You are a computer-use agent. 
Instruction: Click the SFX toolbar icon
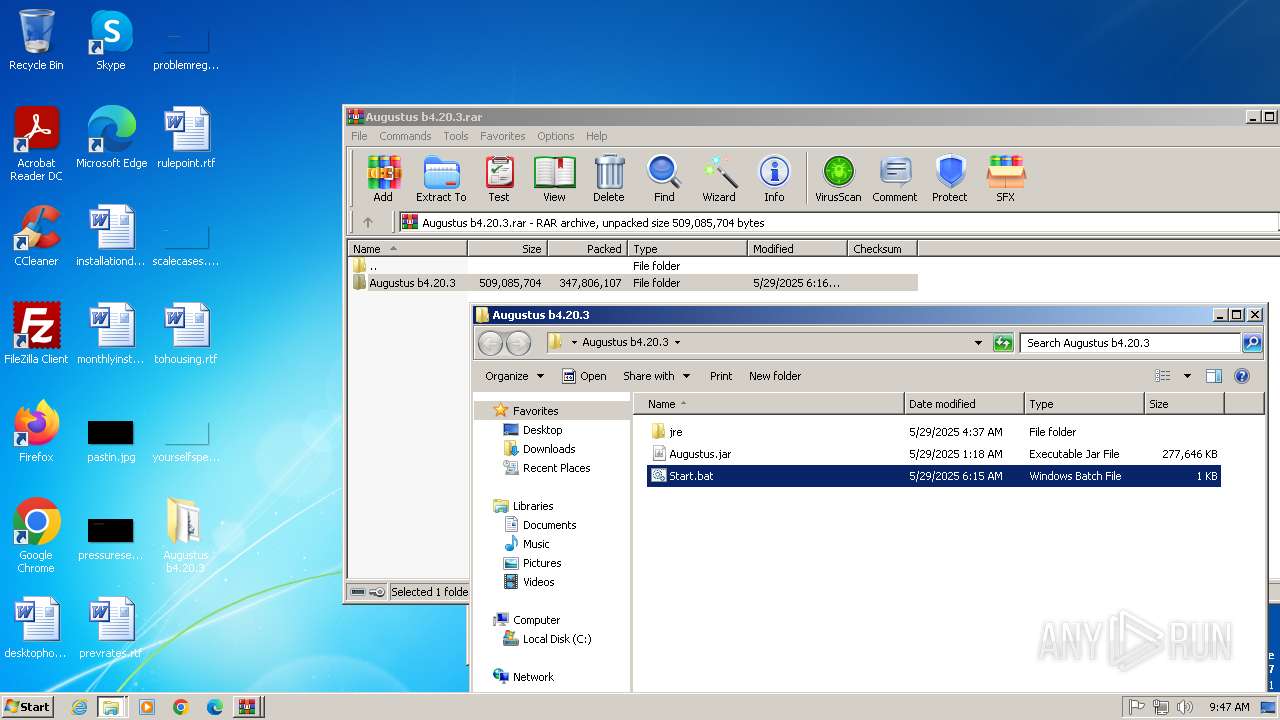[1006, 179]
